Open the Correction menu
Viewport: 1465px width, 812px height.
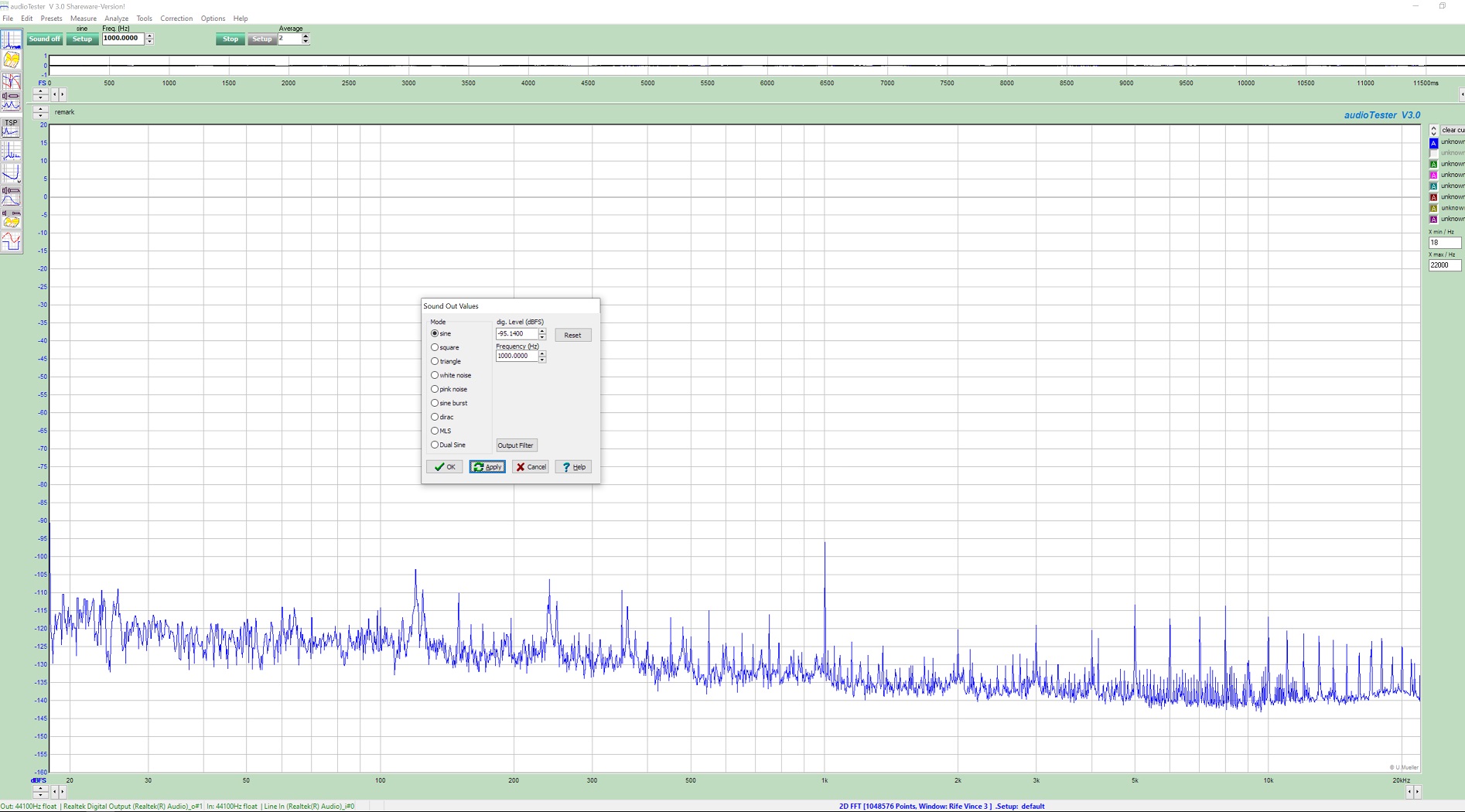176,19
